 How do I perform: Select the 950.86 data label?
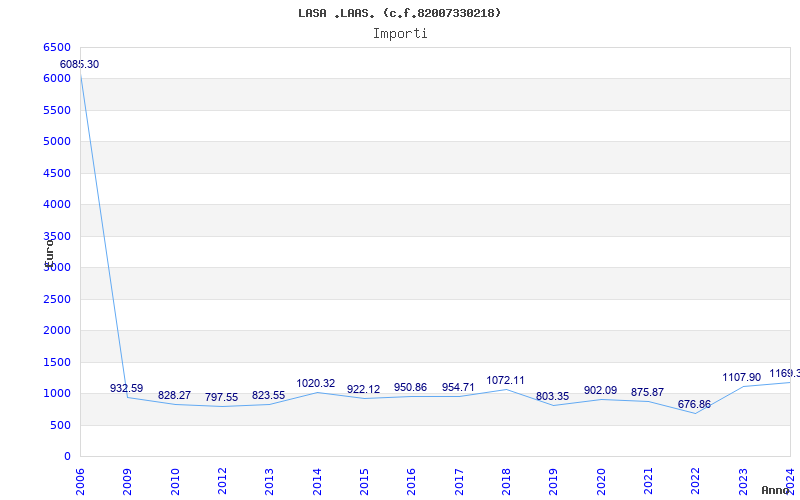click(410, 387)
